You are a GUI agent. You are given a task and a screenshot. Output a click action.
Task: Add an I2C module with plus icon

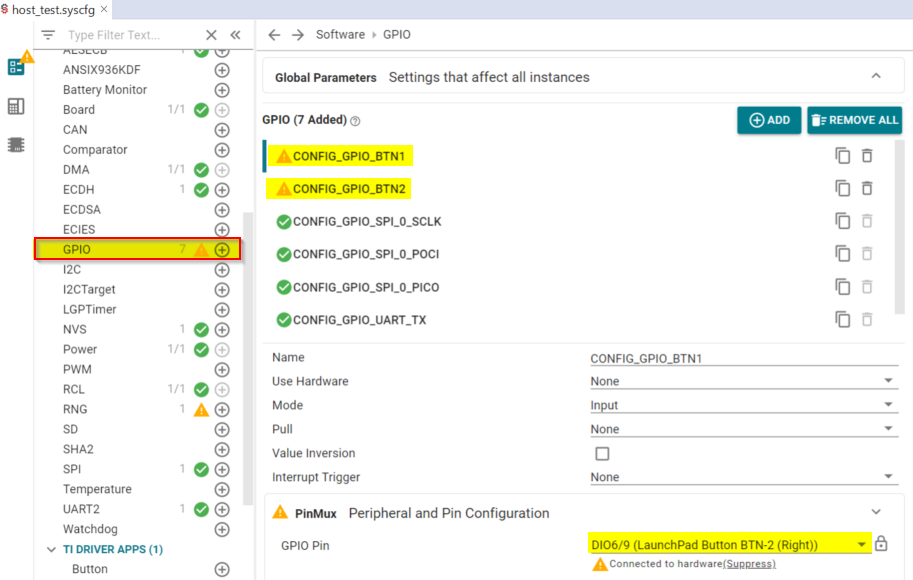coord(222,270)
